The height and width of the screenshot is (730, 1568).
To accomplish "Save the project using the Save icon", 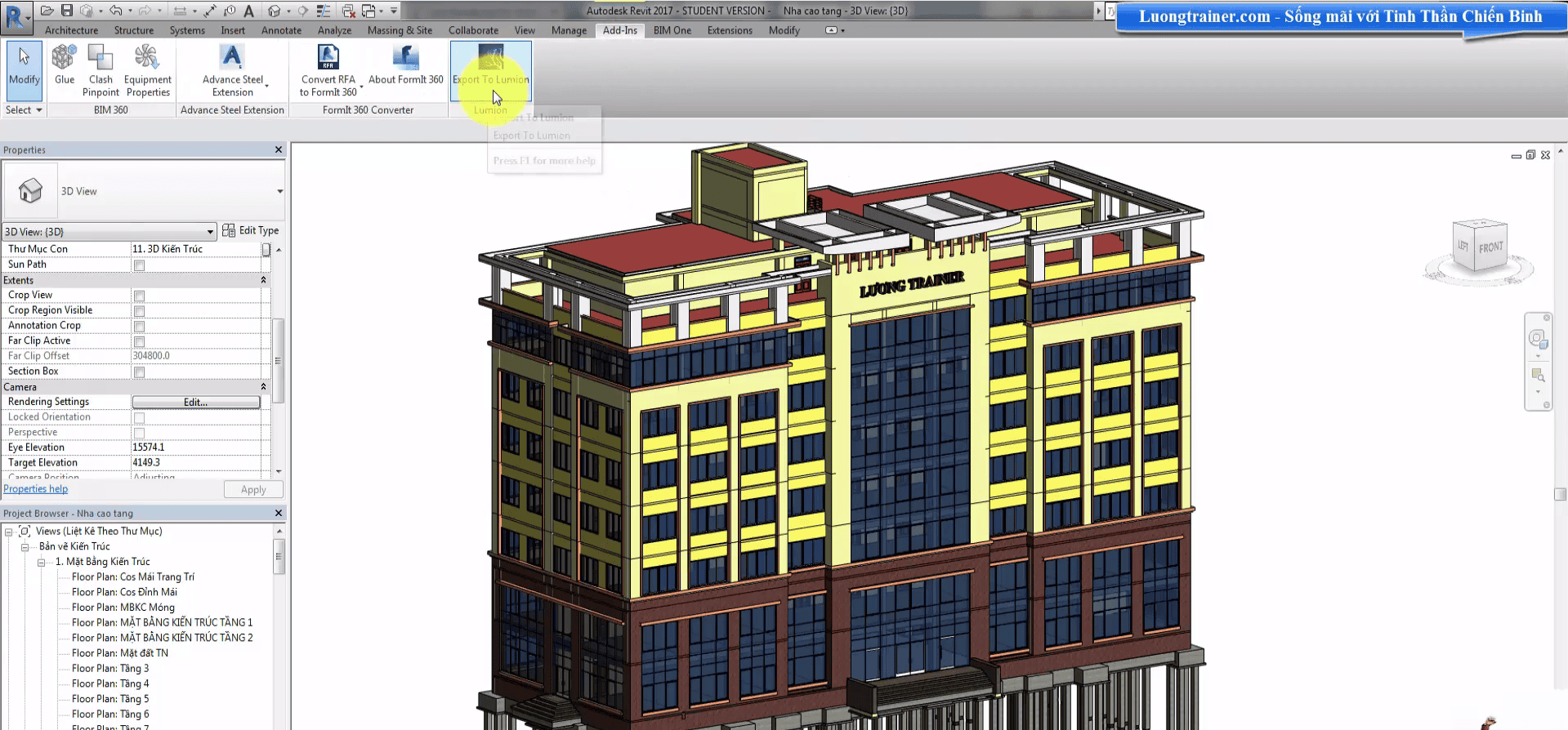I will pyautogui.click(x=67, y=11).
